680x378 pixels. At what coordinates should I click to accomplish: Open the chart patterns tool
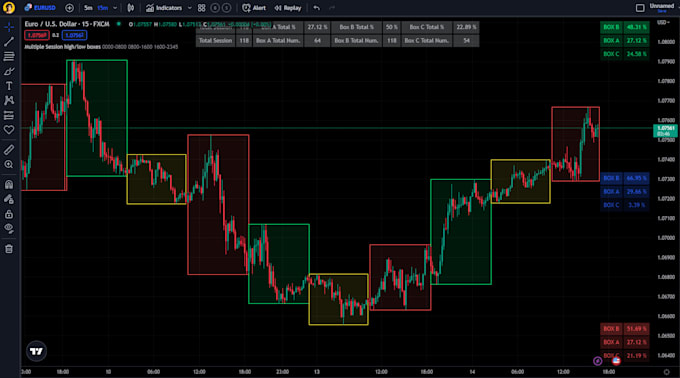coord(9,101)
